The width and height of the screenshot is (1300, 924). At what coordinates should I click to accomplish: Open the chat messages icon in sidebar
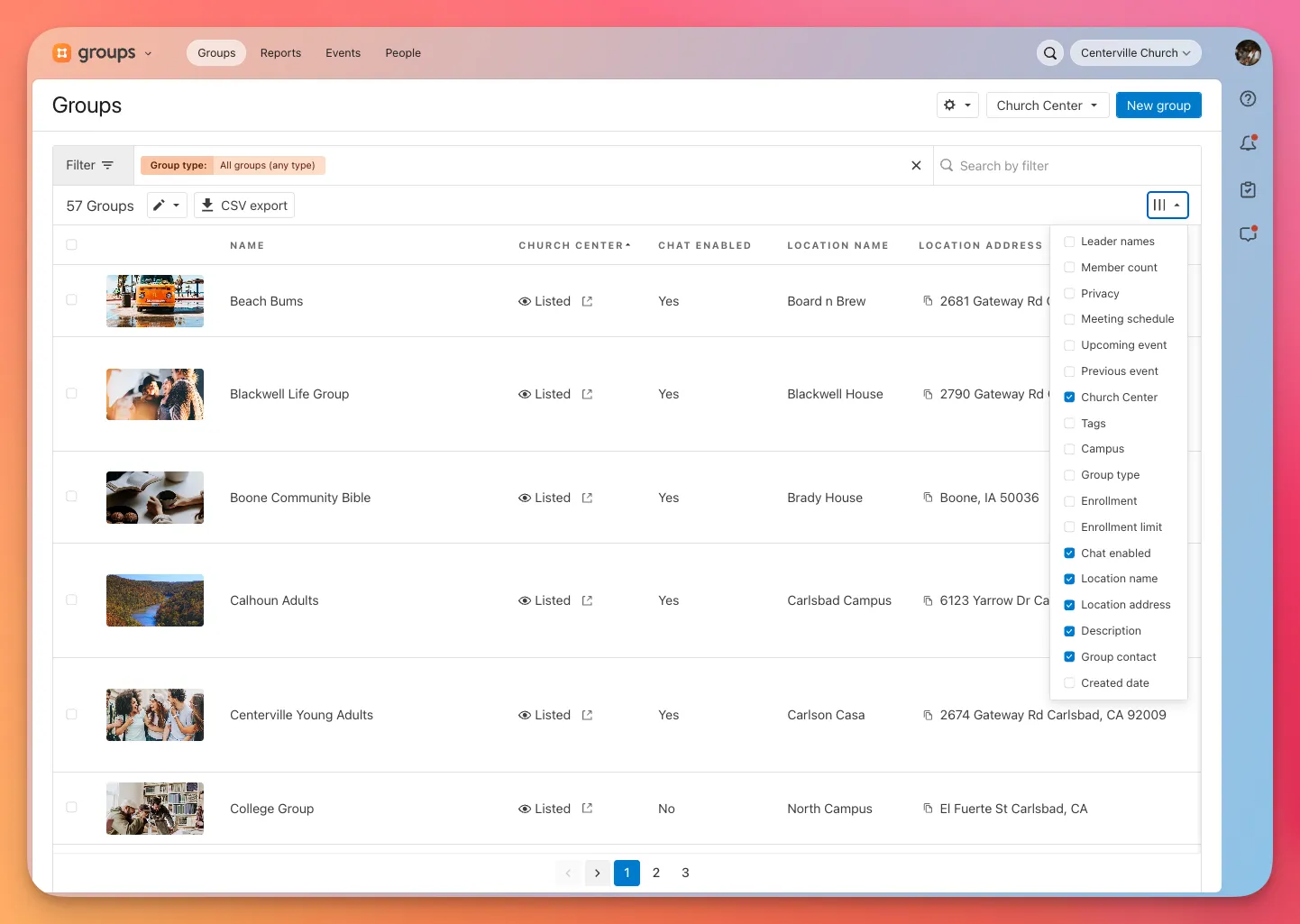tap(1248, 234)
